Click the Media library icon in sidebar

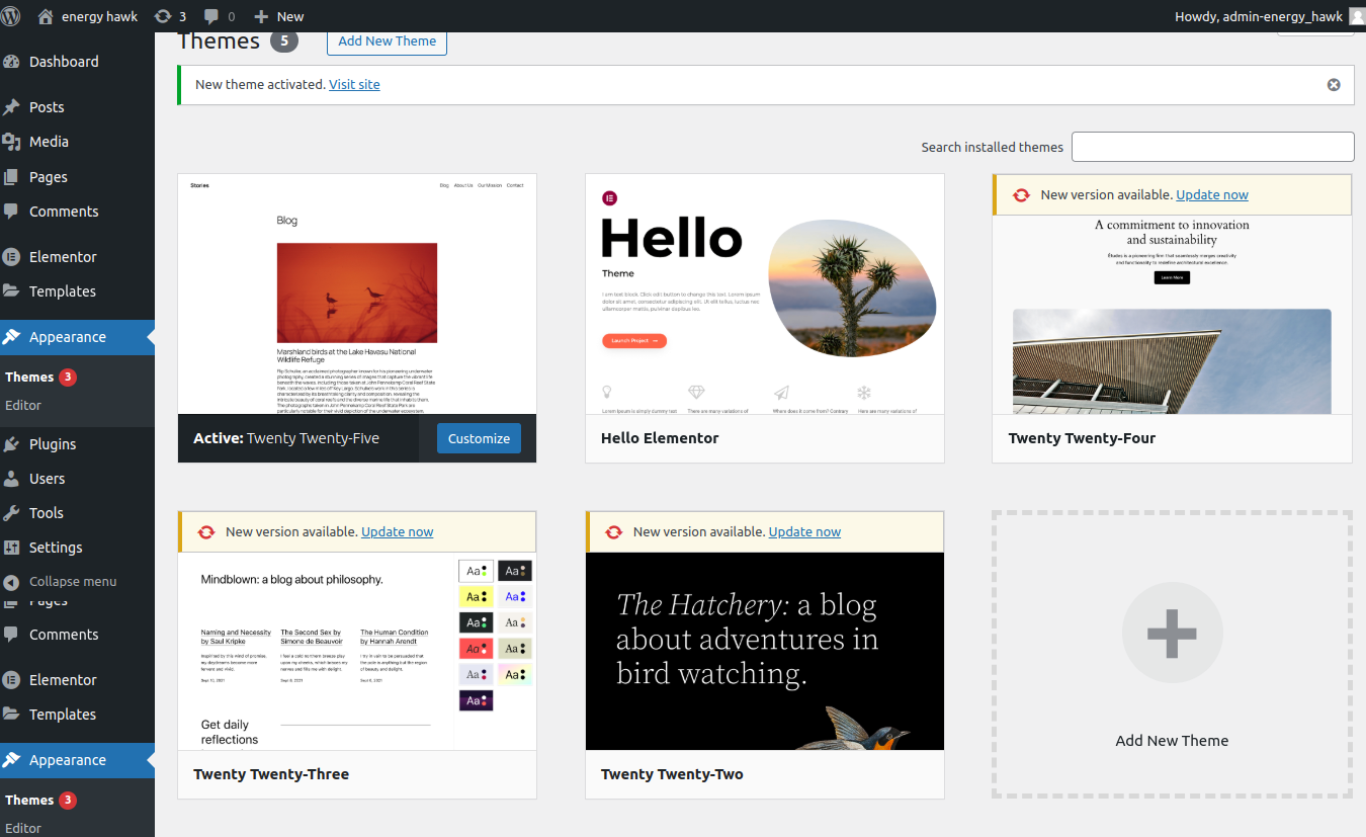(12, 142)
